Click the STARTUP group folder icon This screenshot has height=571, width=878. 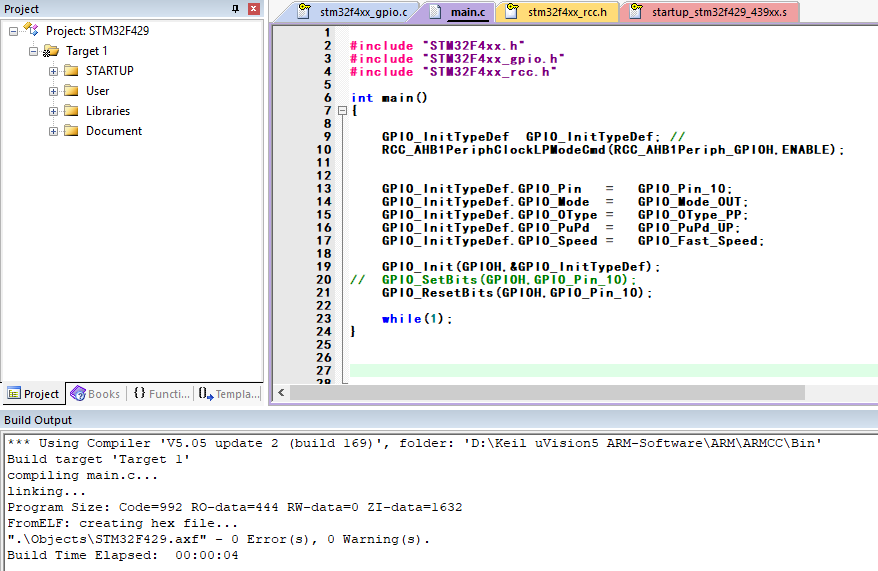pyautogui.click(x=71, y=71)
